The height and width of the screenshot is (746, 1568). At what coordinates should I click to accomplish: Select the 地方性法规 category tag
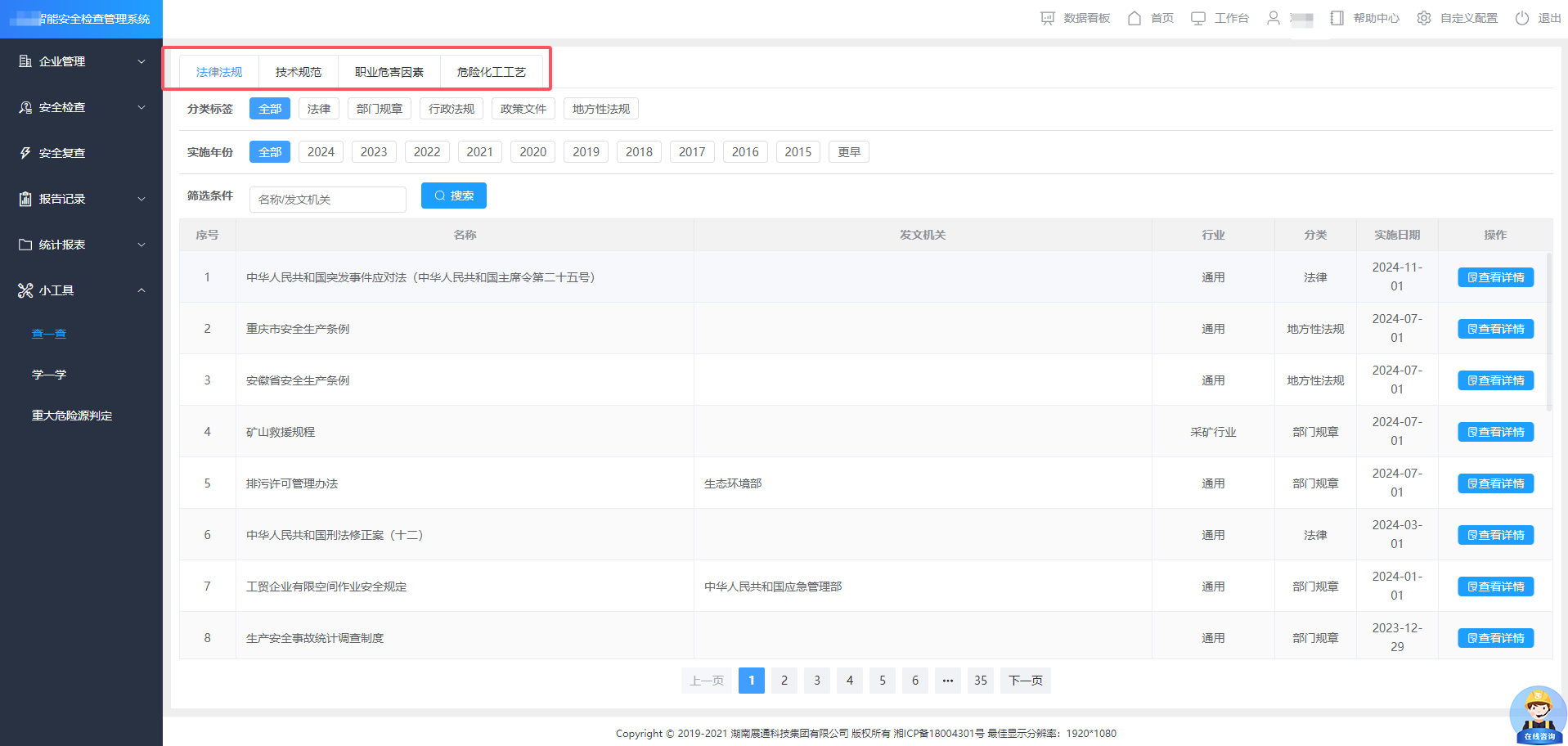pyautogui.click(x=601, y=109)
